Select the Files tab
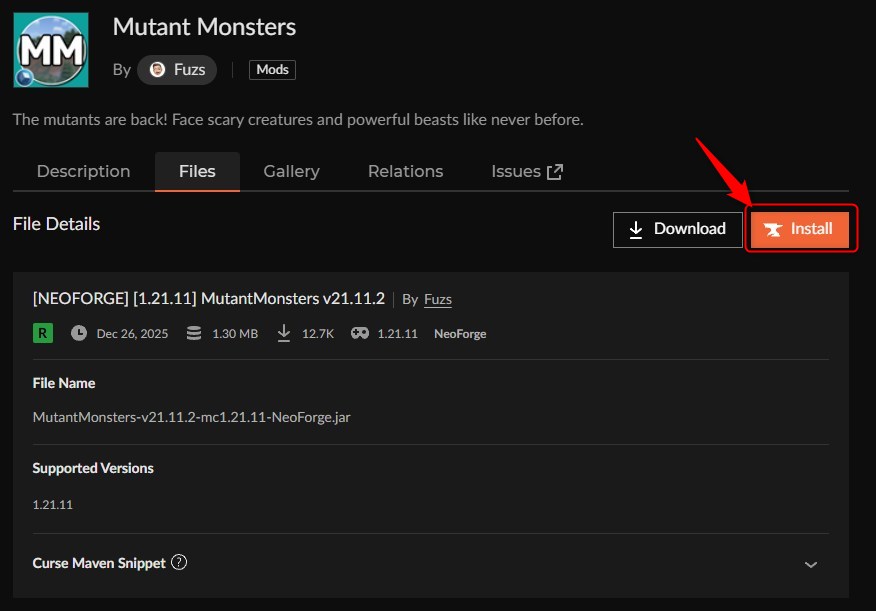Viewport: 876px width, 611px height. [197, 172]
